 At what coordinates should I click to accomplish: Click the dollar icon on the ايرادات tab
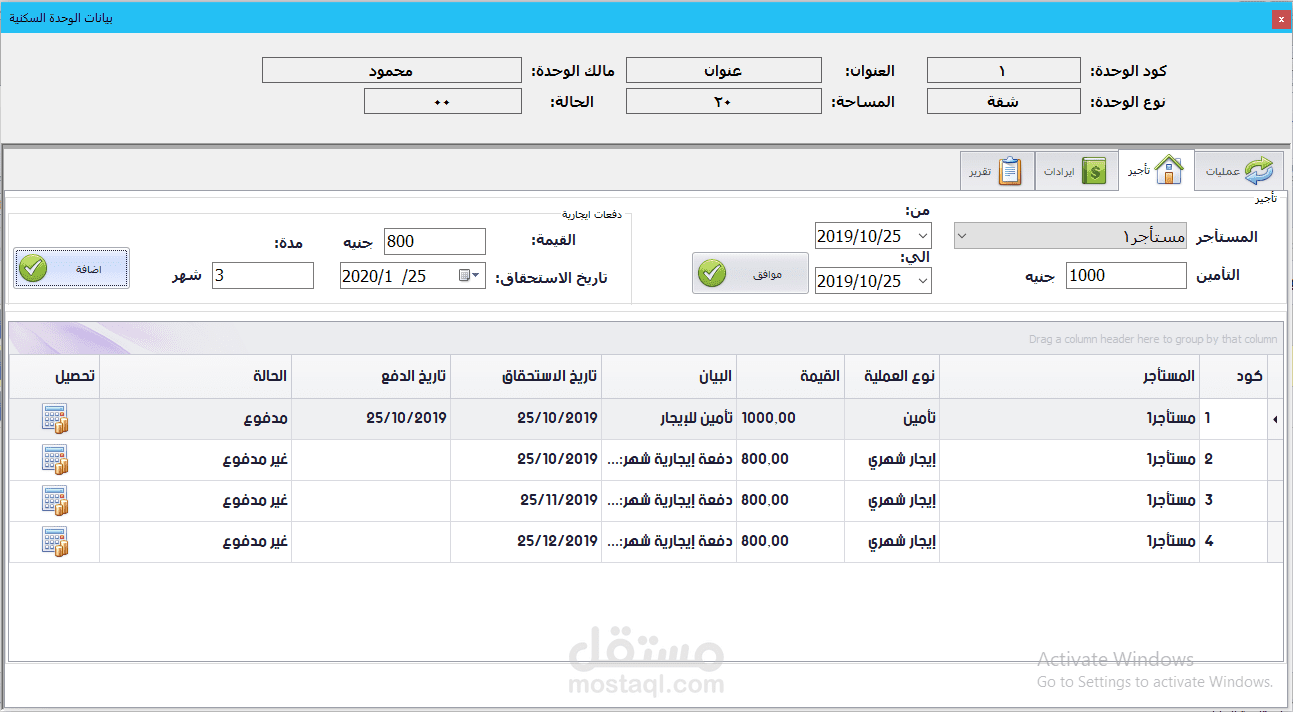(x=1097, y=170)
